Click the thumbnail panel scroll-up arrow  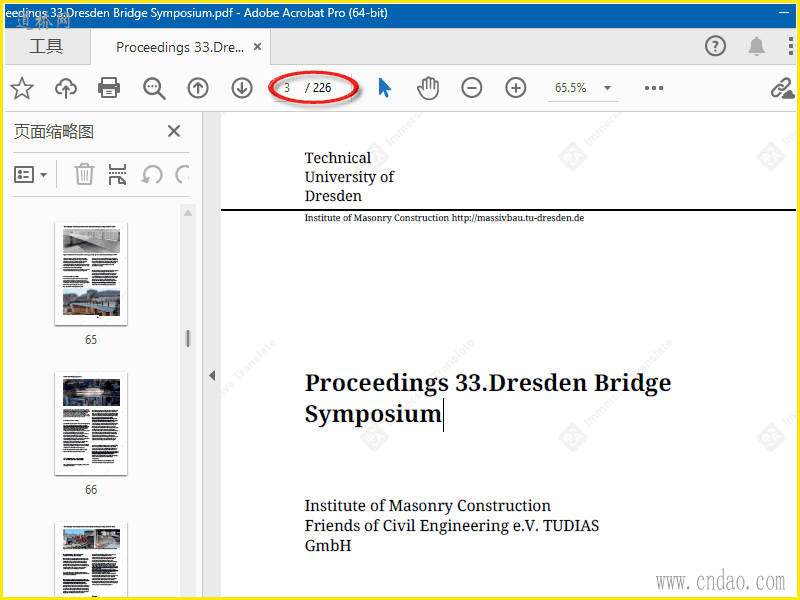[188, 213]
